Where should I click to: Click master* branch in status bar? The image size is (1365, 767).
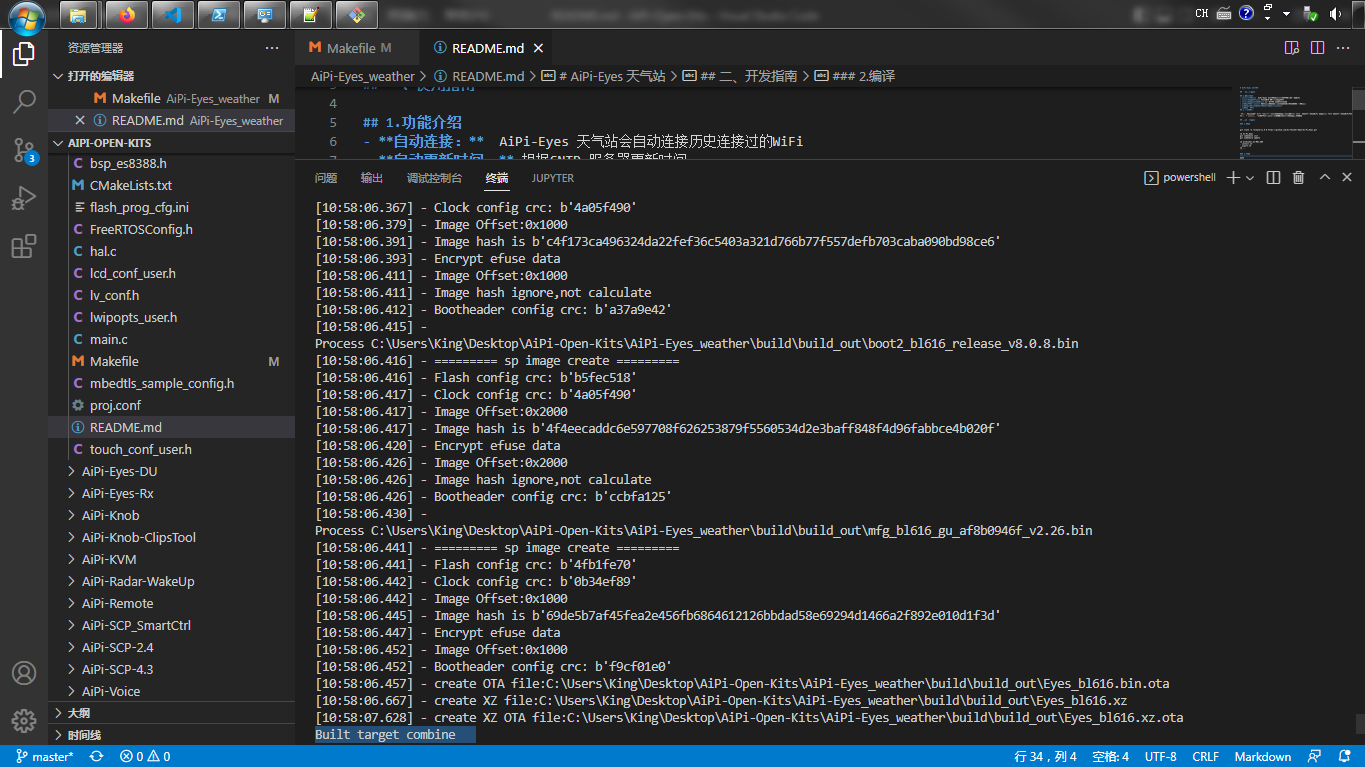tap(45, 757)
